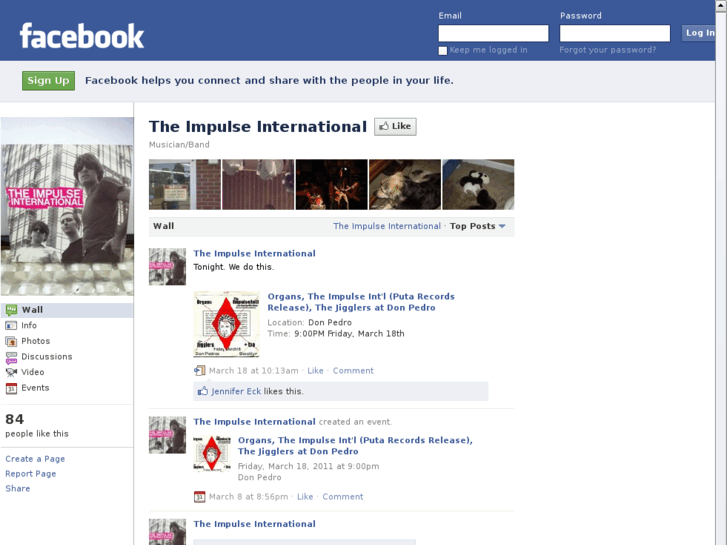Click the Photos icon in sidebar
The image size is (727, 545).
pos(11,341)
